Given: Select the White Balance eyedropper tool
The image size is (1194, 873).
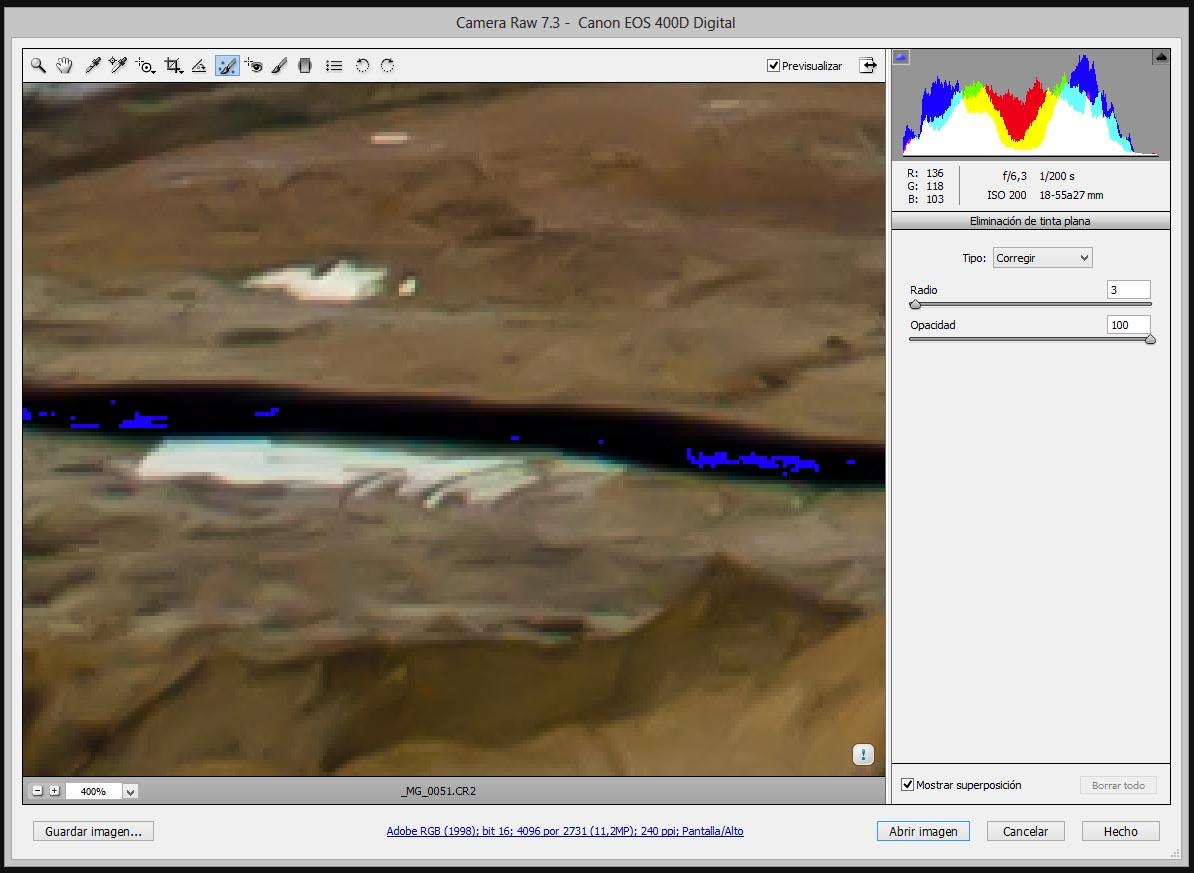Looking at the screenshot, I should (x=92, y=66).
